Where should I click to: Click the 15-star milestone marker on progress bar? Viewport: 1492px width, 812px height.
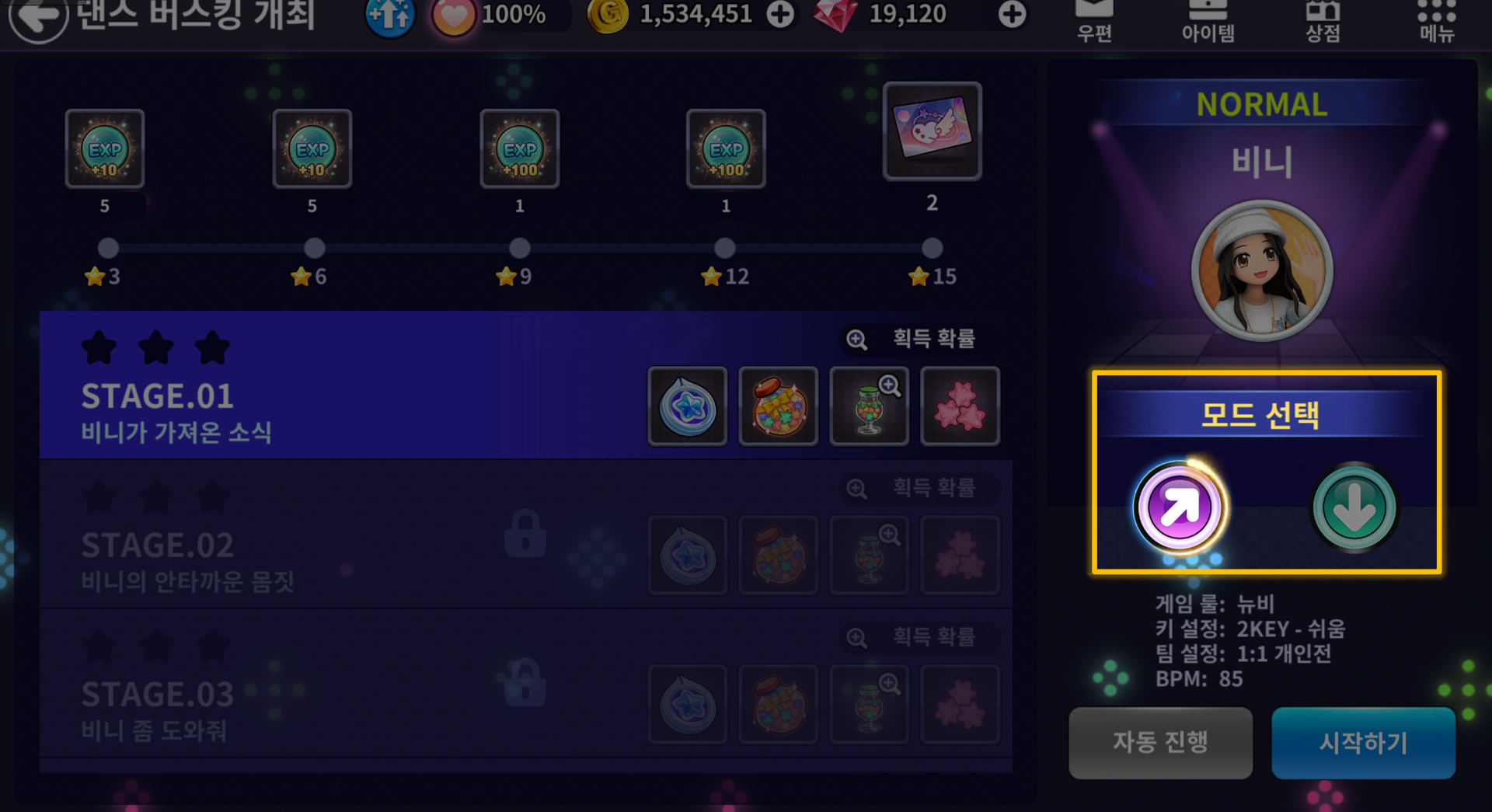(x=932, y=249)
